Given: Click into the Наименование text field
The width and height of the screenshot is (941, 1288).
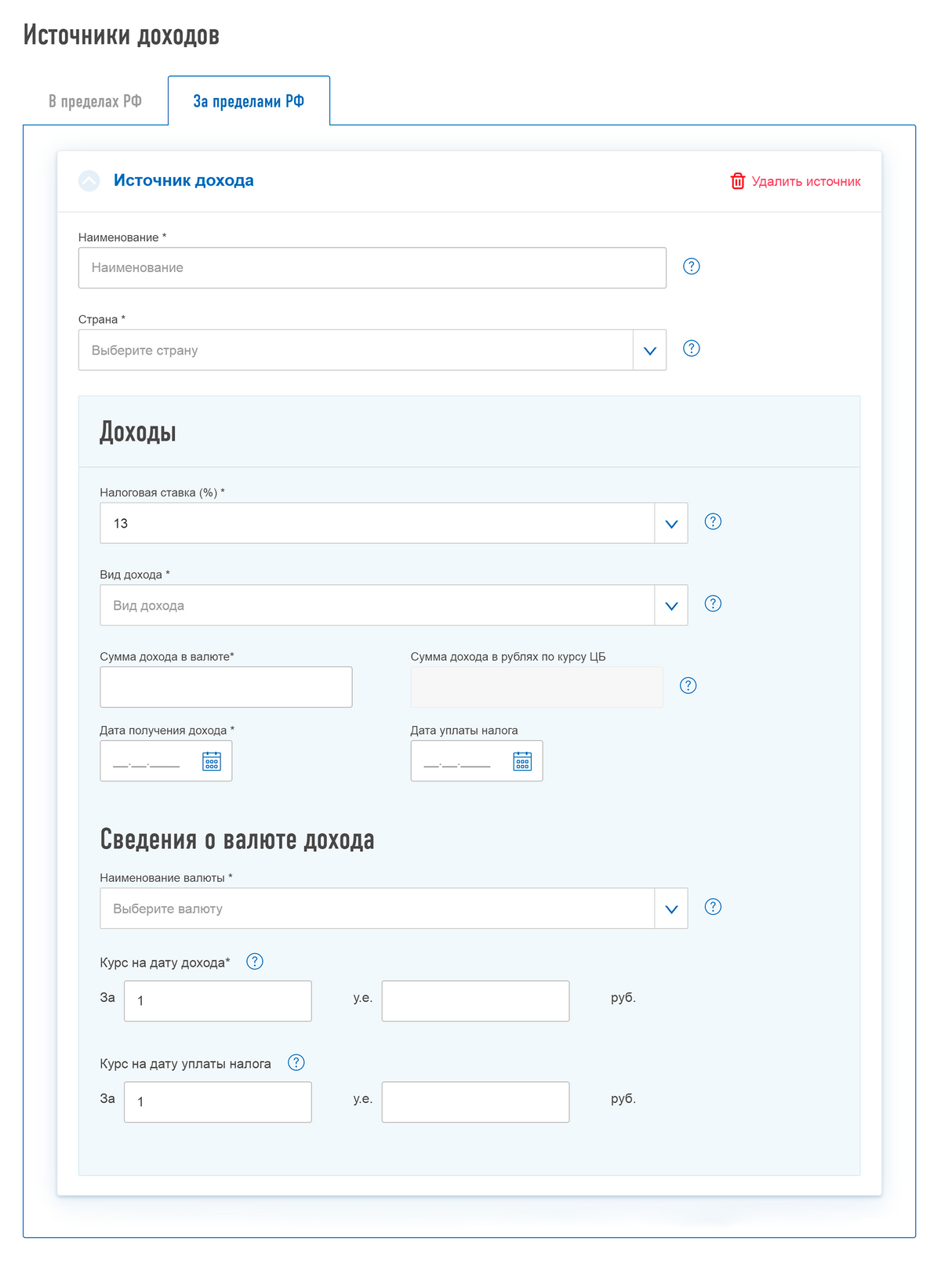Looking at the screenshot, I should coord(372,268).
